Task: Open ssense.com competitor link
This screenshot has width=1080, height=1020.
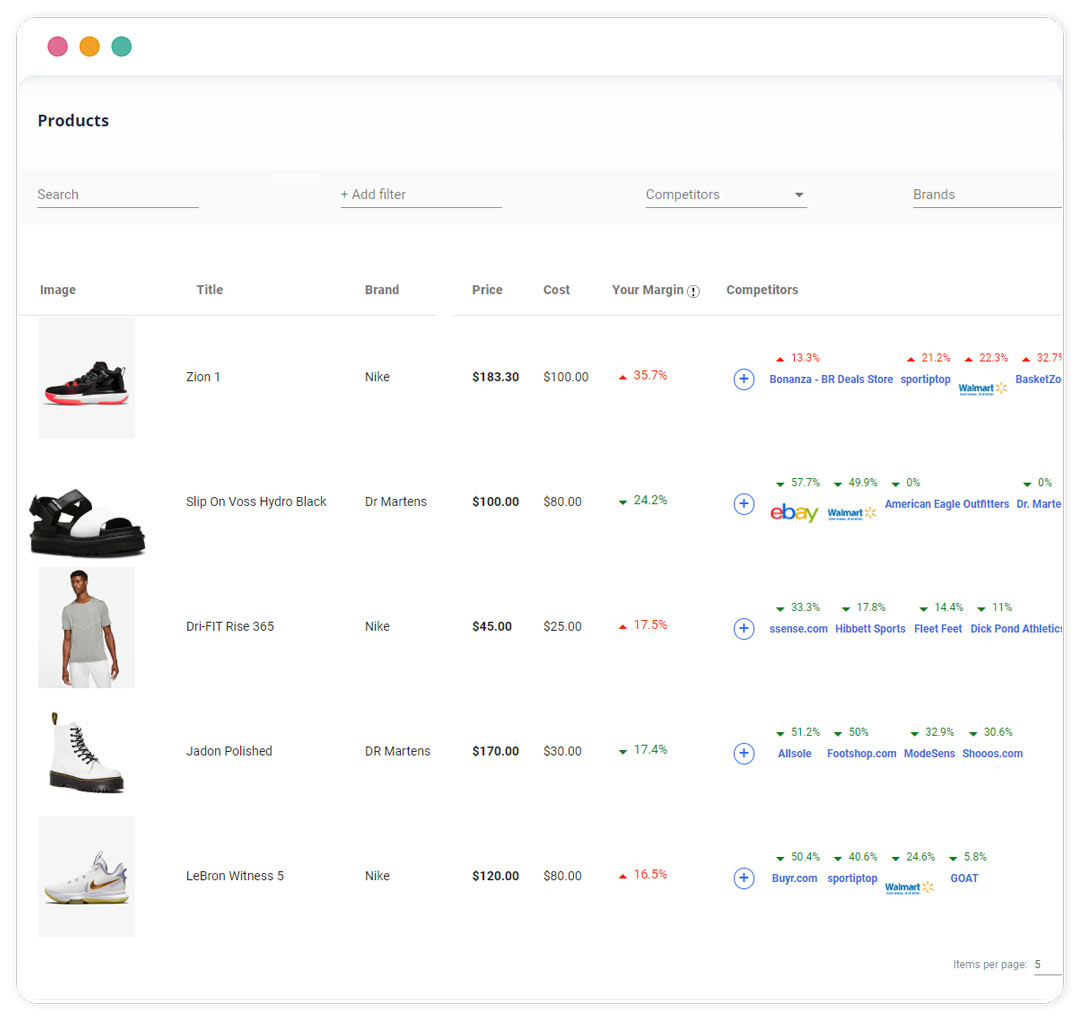Action: click(798, 629)
